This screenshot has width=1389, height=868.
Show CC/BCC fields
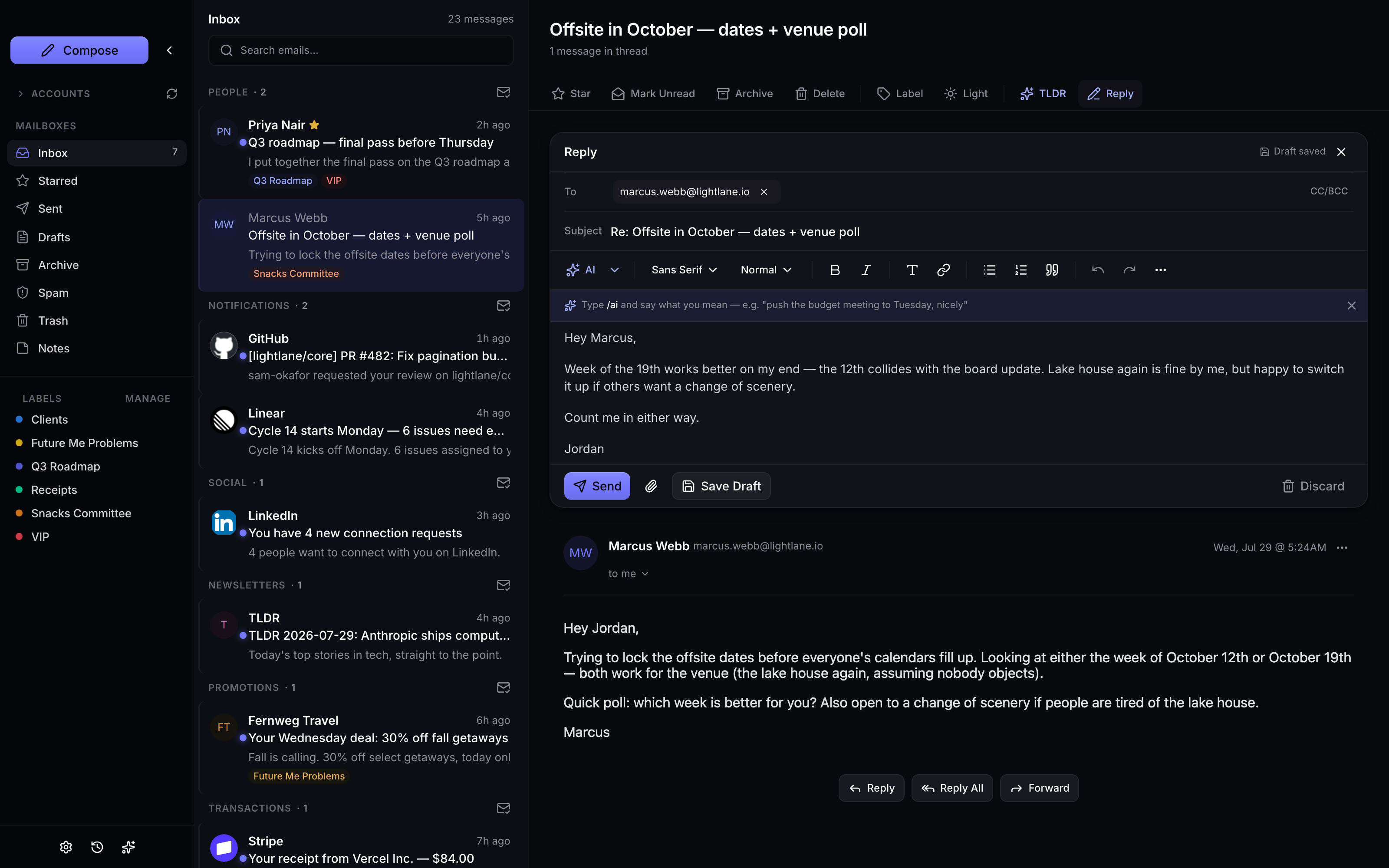[x=1329, y=191]
